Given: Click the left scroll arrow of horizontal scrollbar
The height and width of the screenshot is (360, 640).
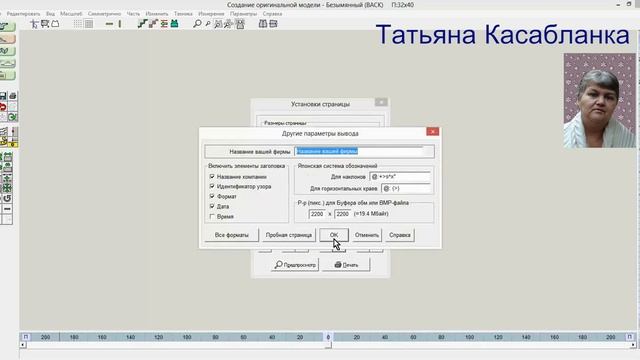Looking at the screenshot, I should 23,345.
